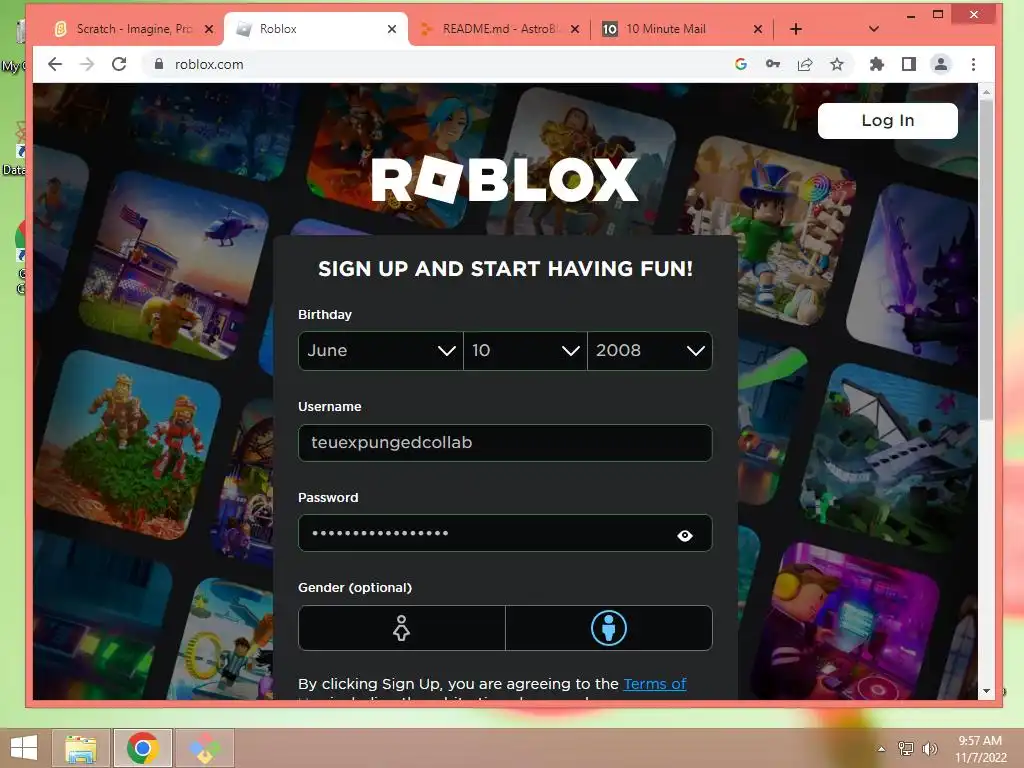The height and width of the screenshot is (768, 1024).
Task: Click the scrollbar down arrow
Action: tap(986, 691)
